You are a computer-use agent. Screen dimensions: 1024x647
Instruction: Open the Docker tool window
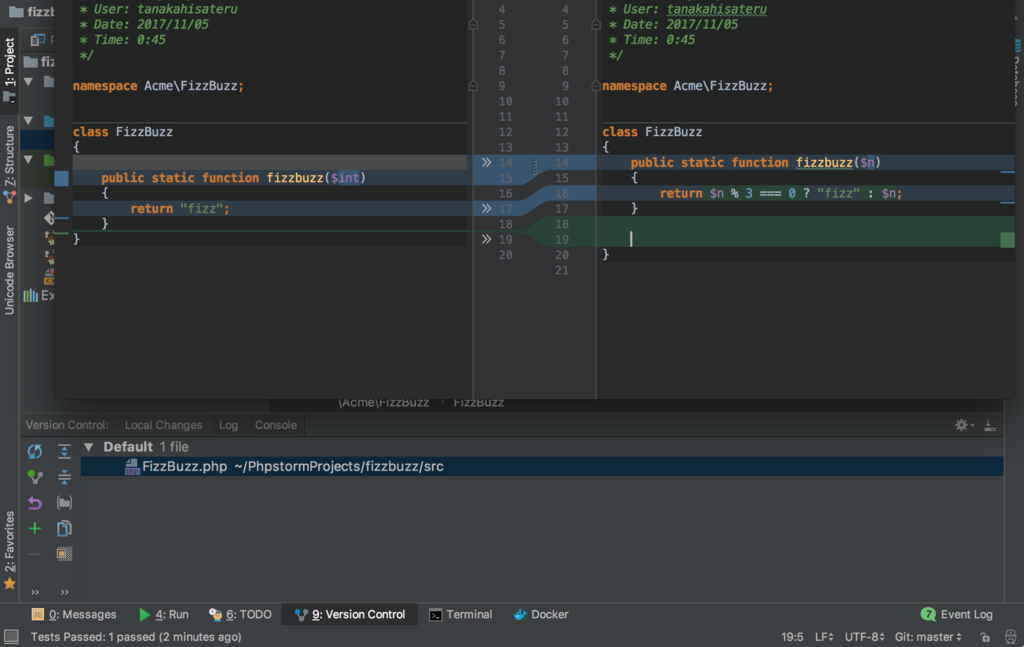(x=541, y=614)
